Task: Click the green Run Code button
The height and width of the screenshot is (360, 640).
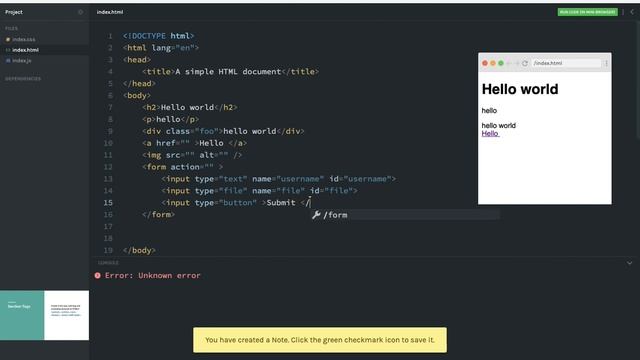Action: point(587,12)
